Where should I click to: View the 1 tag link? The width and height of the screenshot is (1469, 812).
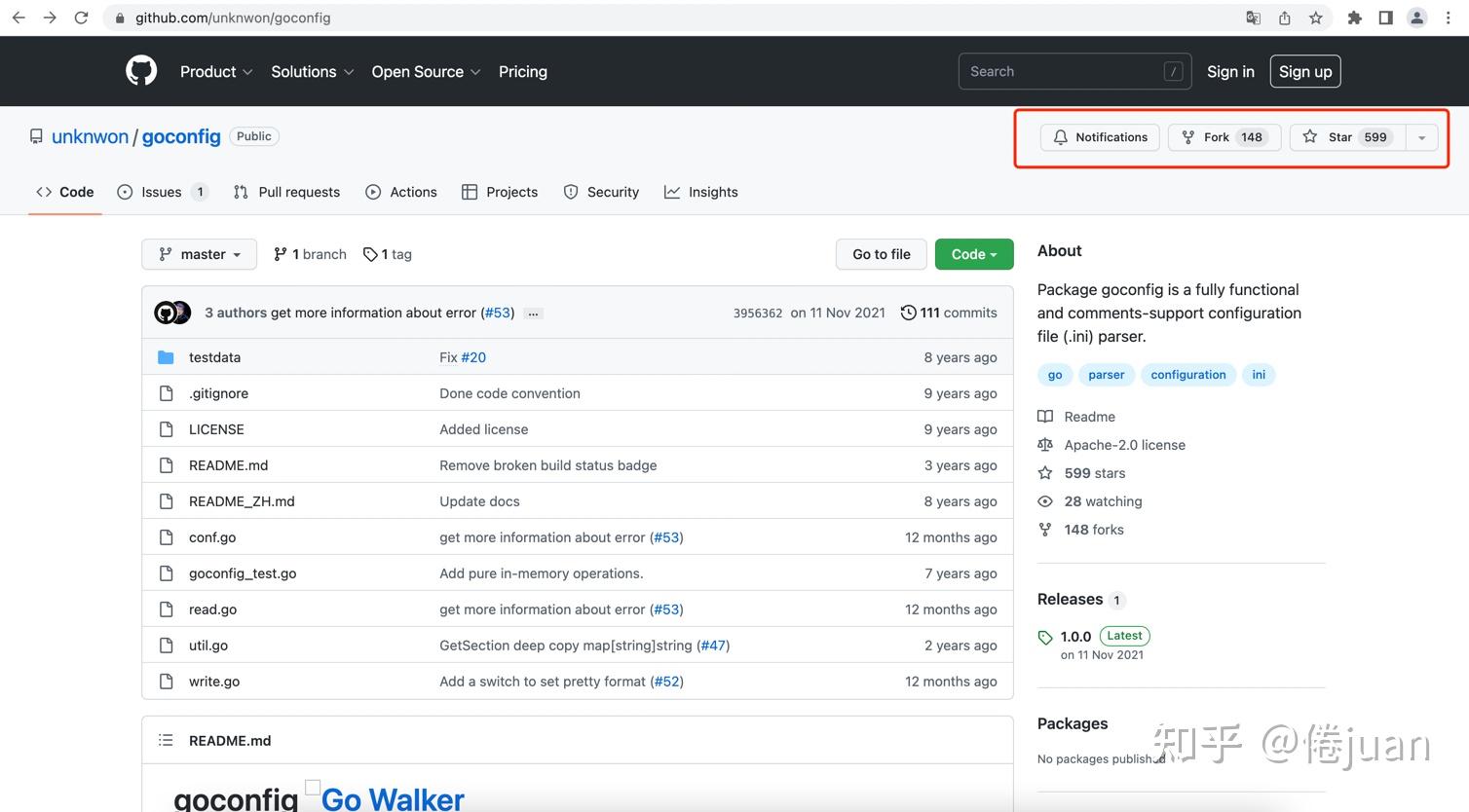pos(388,254)
